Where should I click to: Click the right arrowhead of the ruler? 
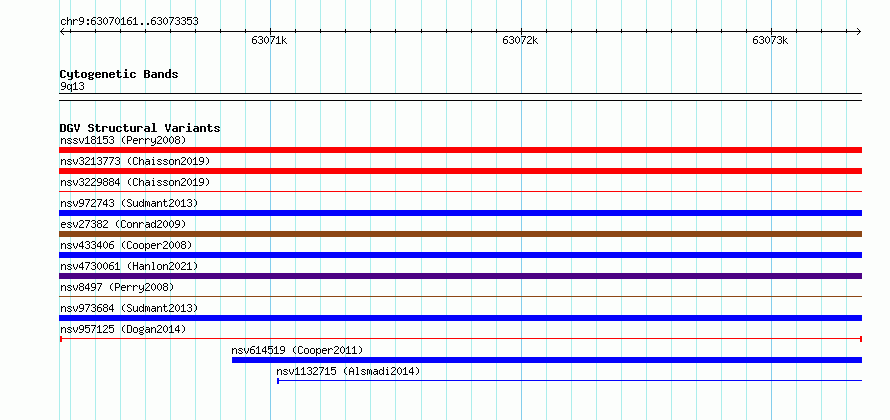859,32
